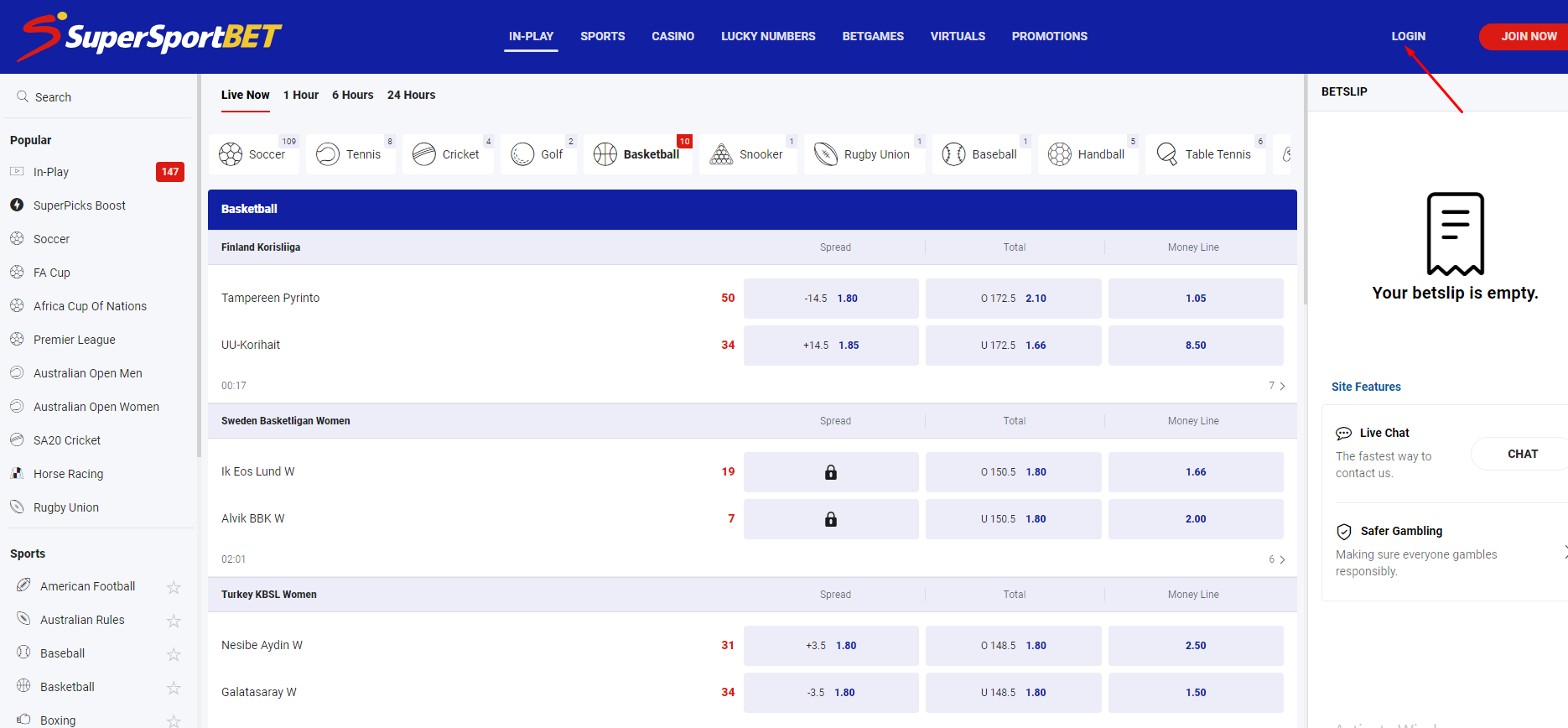Favorite Boxing with the star
Screen dimensions: 1568x728
[x=174, y=720]
